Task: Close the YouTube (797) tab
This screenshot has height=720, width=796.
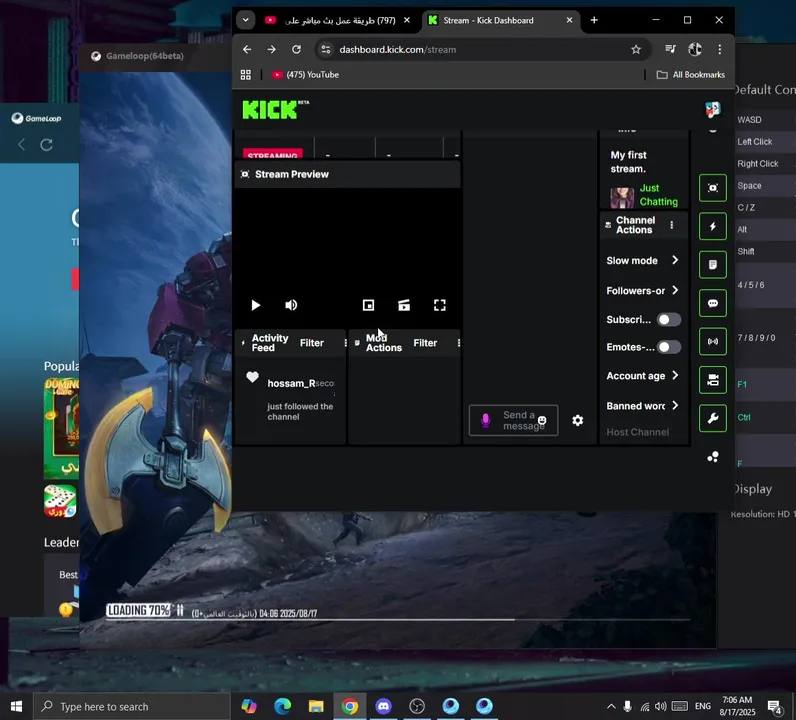Action: [x=407, y=20]
